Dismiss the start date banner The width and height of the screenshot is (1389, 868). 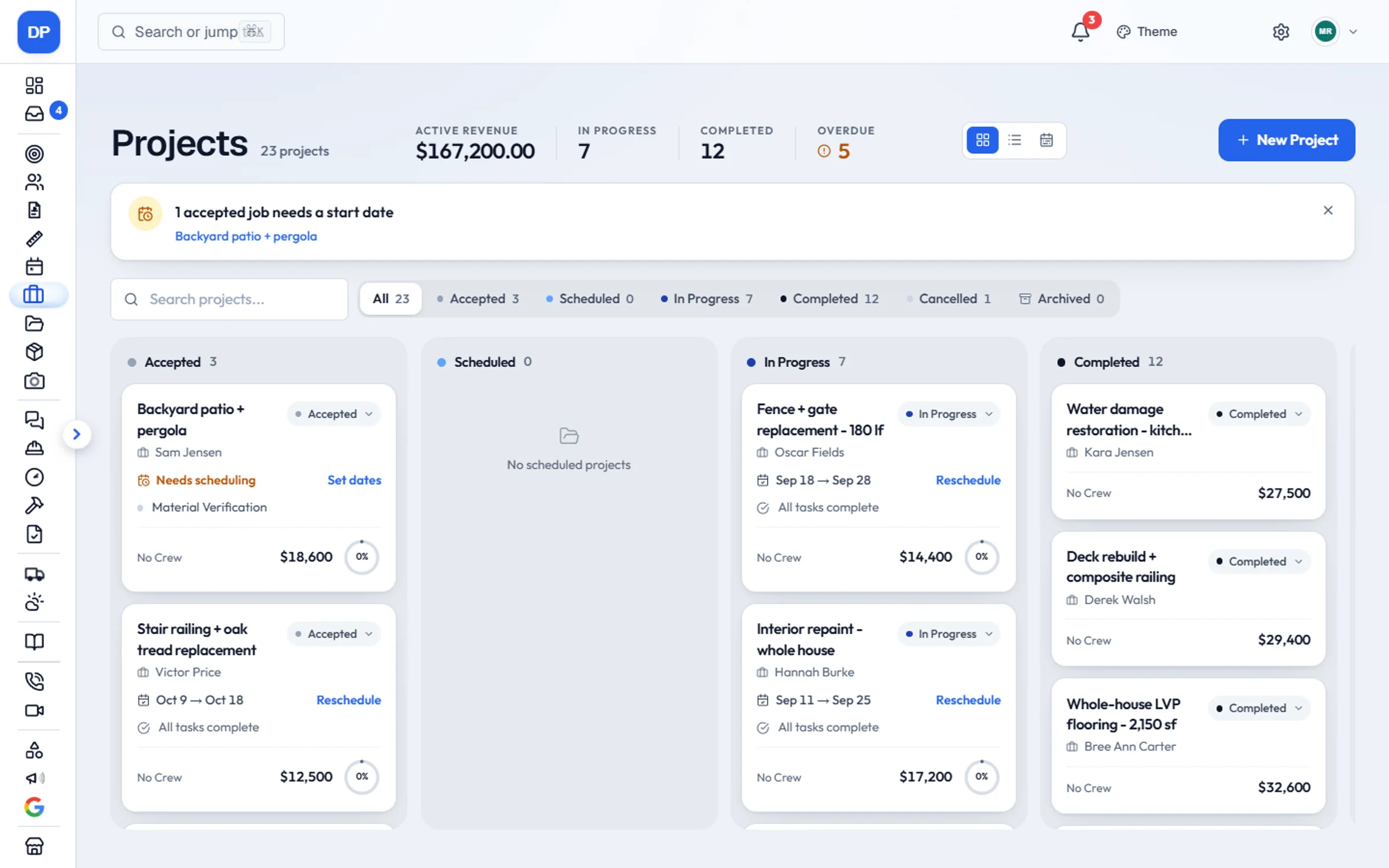[1328, 210]
